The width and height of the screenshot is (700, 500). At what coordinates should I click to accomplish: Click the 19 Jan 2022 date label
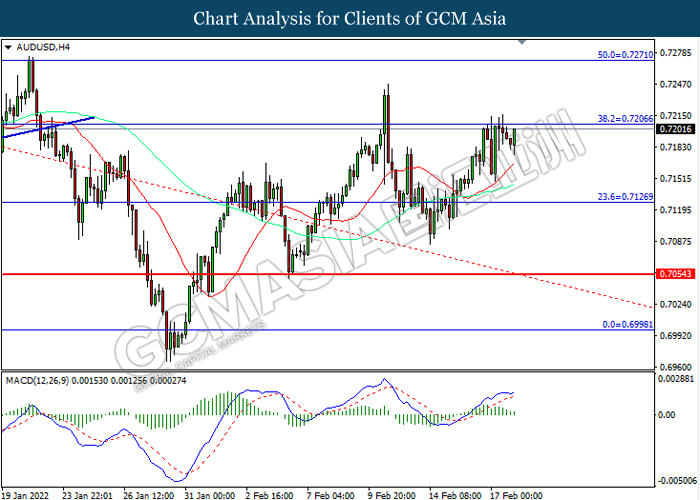click(x=25, y=495)
